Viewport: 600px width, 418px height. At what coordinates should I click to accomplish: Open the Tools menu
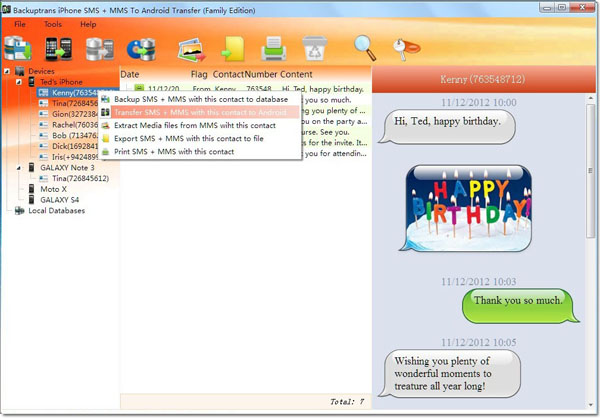point(53,24)
